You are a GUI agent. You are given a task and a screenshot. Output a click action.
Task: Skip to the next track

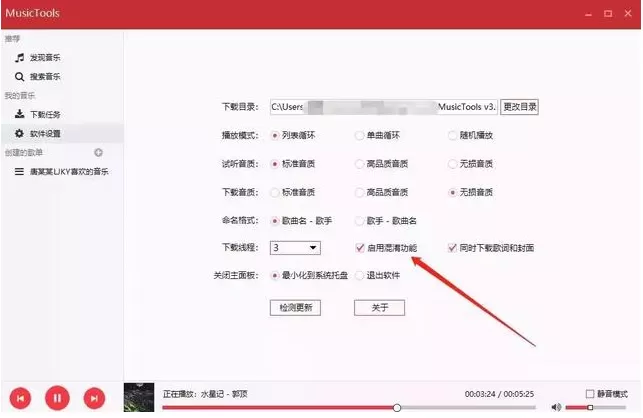[94, 398]
